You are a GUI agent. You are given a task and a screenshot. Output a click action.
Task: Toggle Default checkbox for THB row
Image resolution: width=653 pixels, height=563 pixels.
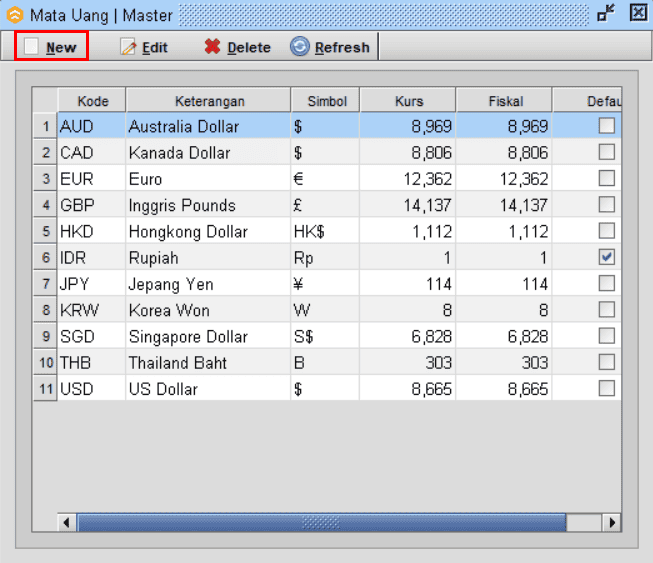pos(606,362)
